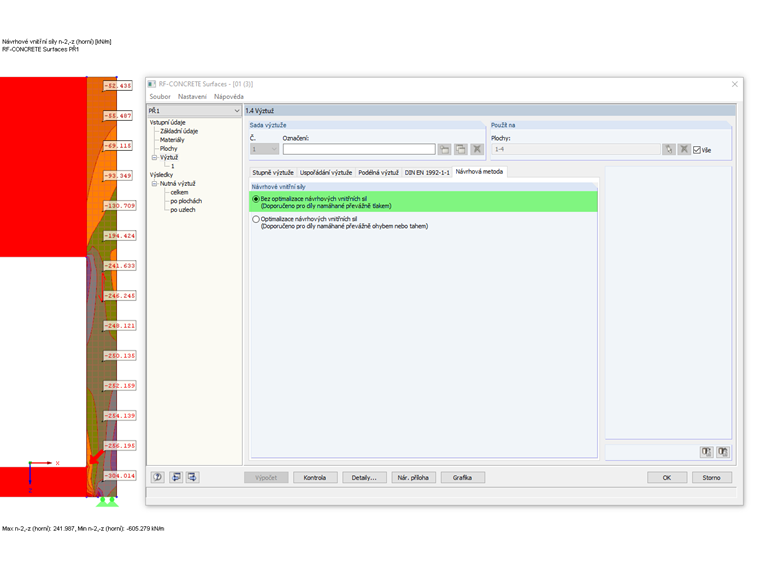Click left default settings icon in right panel
Screen dimensions: 760x570
tap(706, 452)
